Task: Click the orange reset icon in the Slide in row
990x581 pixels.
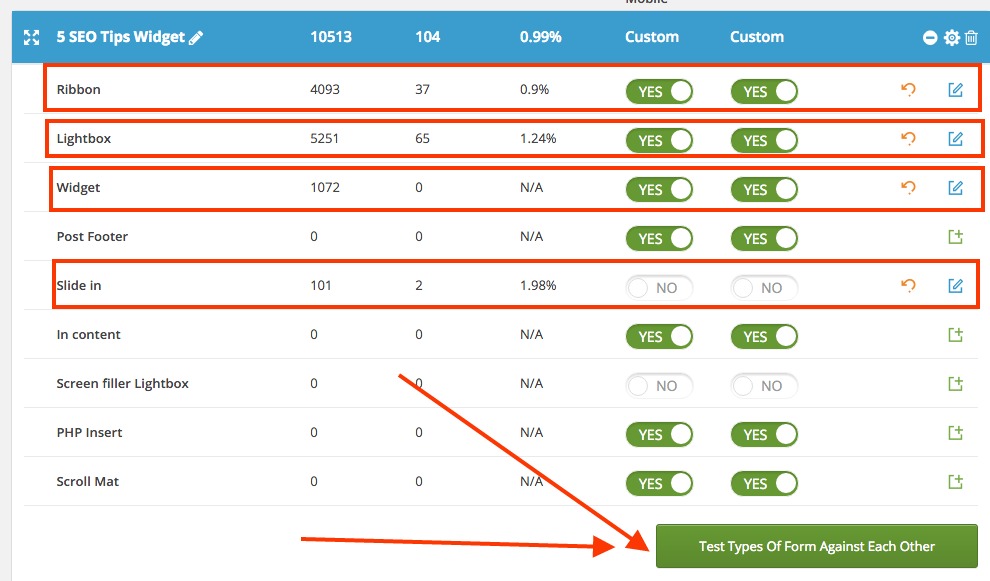Action: tap(908, 286)
